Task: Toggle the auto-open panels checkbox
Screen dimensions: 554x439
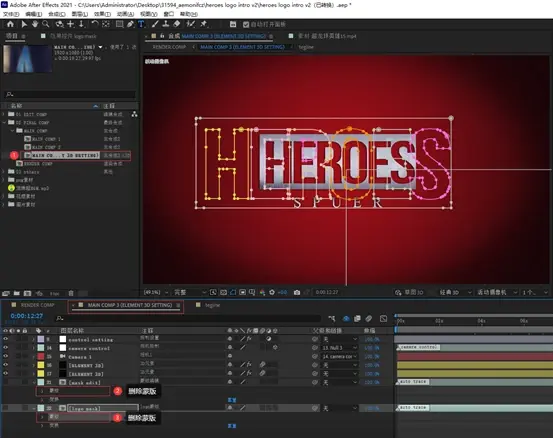Action: coord(246,24)
